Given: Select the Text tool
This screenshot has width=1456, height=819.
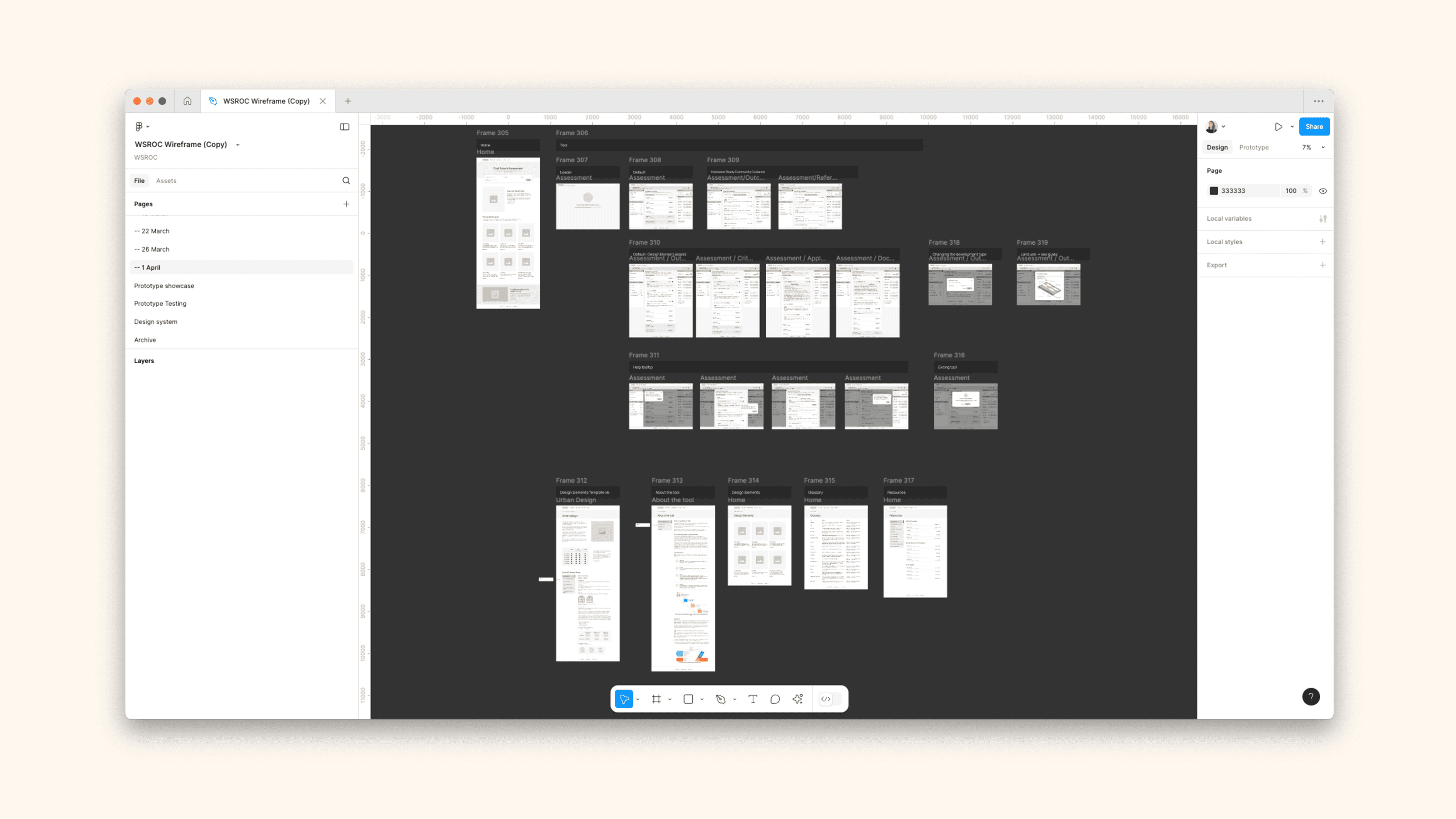Looking at the screenshot, I should pyautogui.click(x=752, y=699).
